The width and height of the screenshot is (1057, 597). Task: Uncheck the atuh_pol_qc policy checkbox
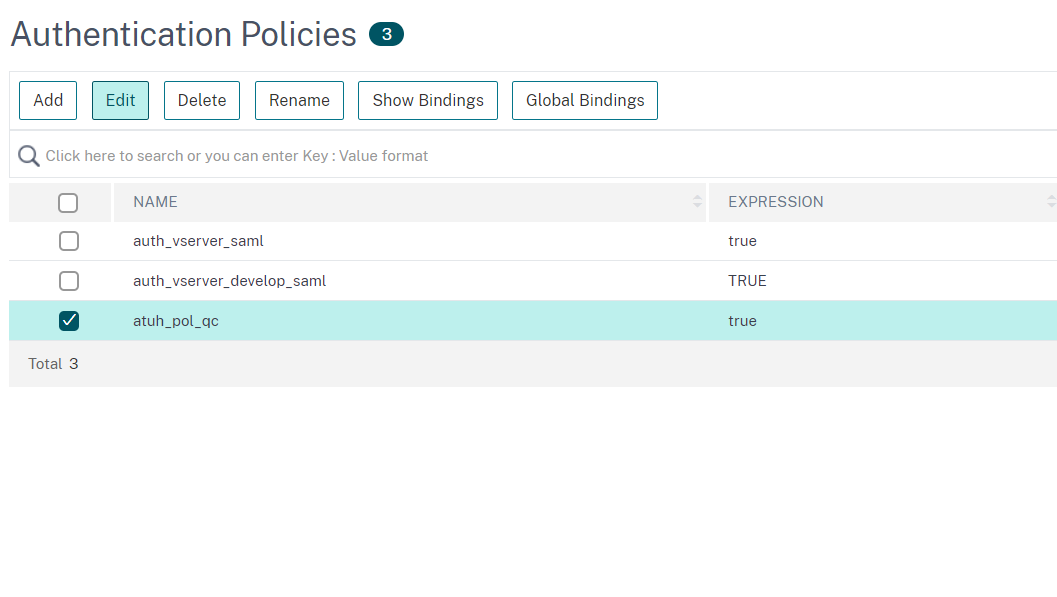tap(68, 321)
